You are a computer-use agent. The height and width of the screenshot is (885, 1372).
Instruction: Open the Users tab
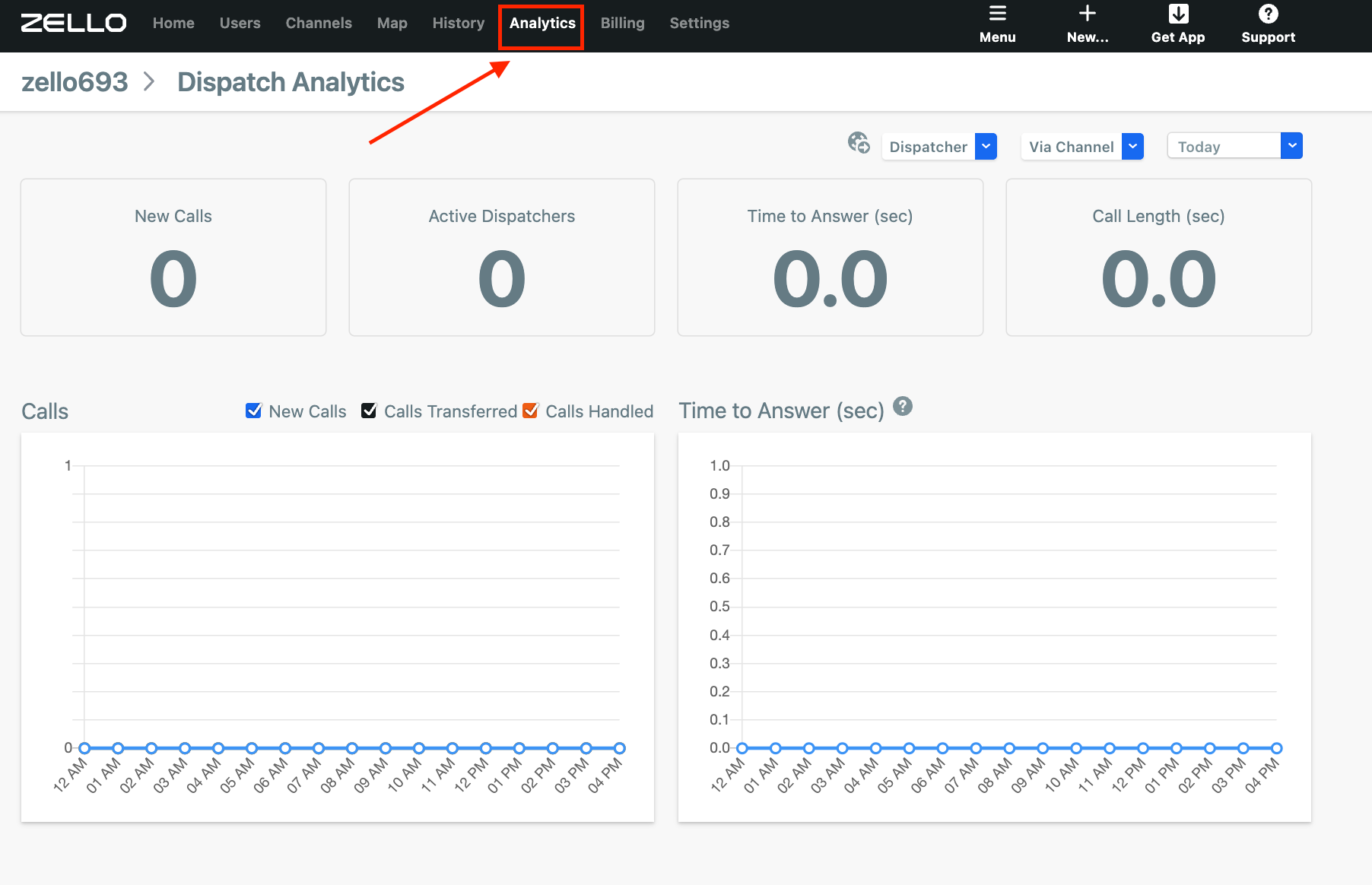pyautogui.click(x=240, y=23)
